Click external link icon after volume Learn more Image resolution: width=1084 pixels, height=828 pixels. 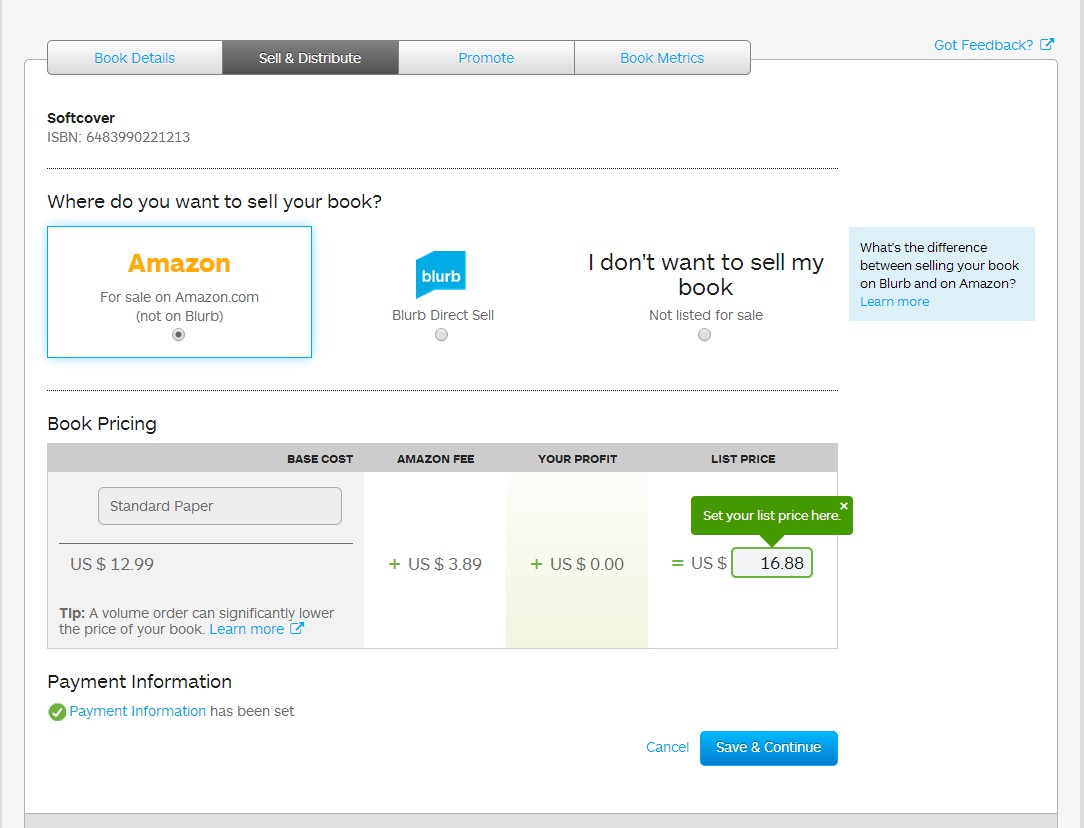coord(297,628)
